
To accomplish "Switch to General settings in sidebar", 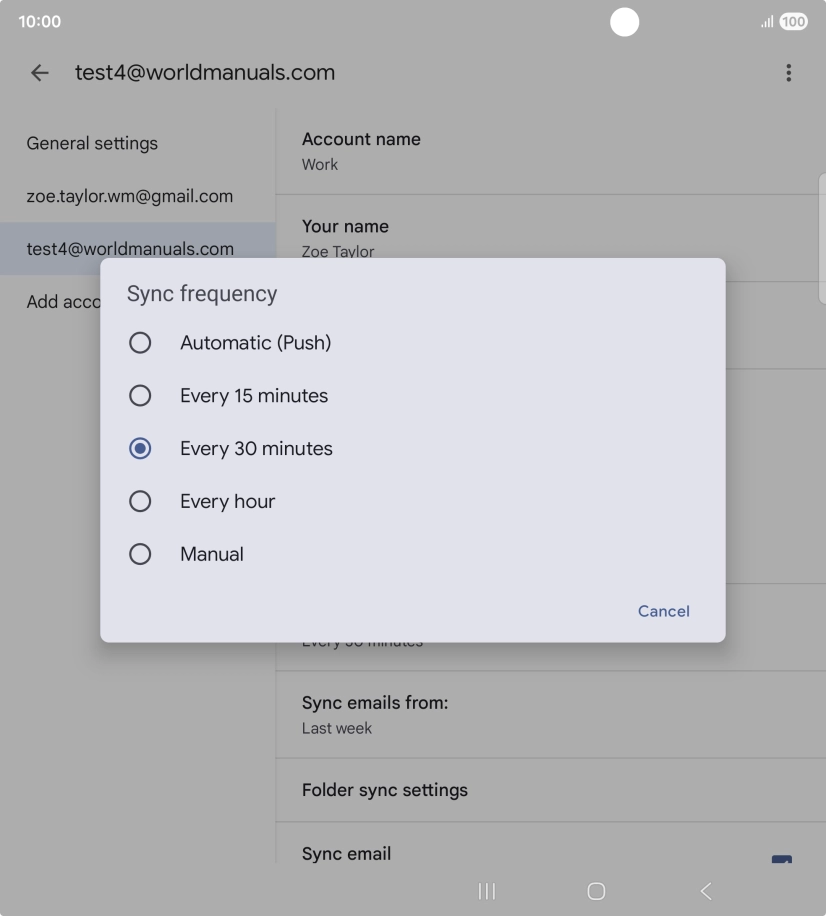I will pos(92,143).
